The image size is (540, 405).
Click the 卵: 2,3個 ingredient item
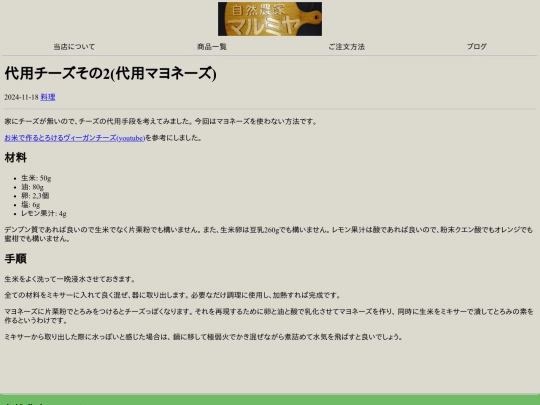point(35,196)
